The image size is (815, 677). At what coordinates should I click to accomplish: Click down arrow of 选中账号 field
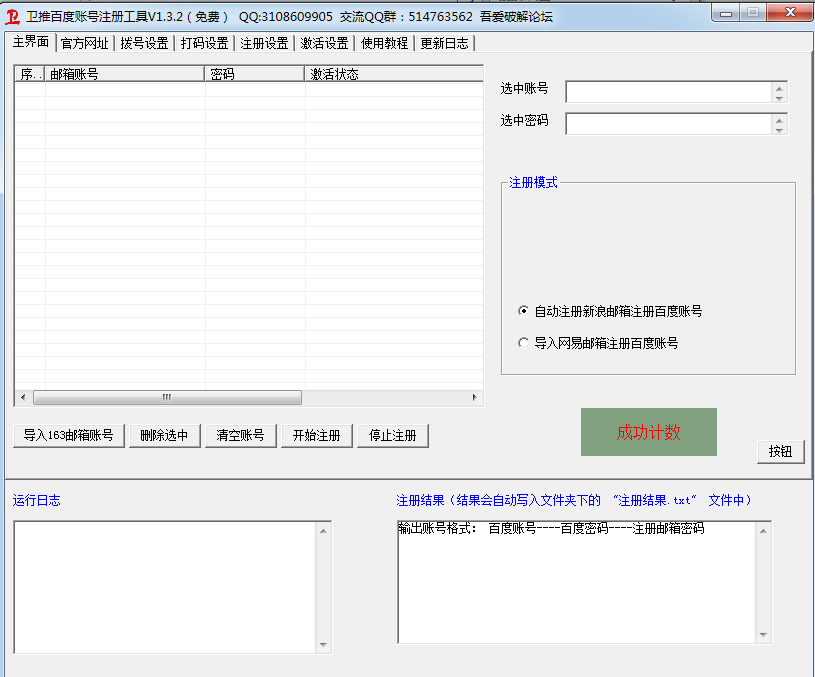click(779, 98)
